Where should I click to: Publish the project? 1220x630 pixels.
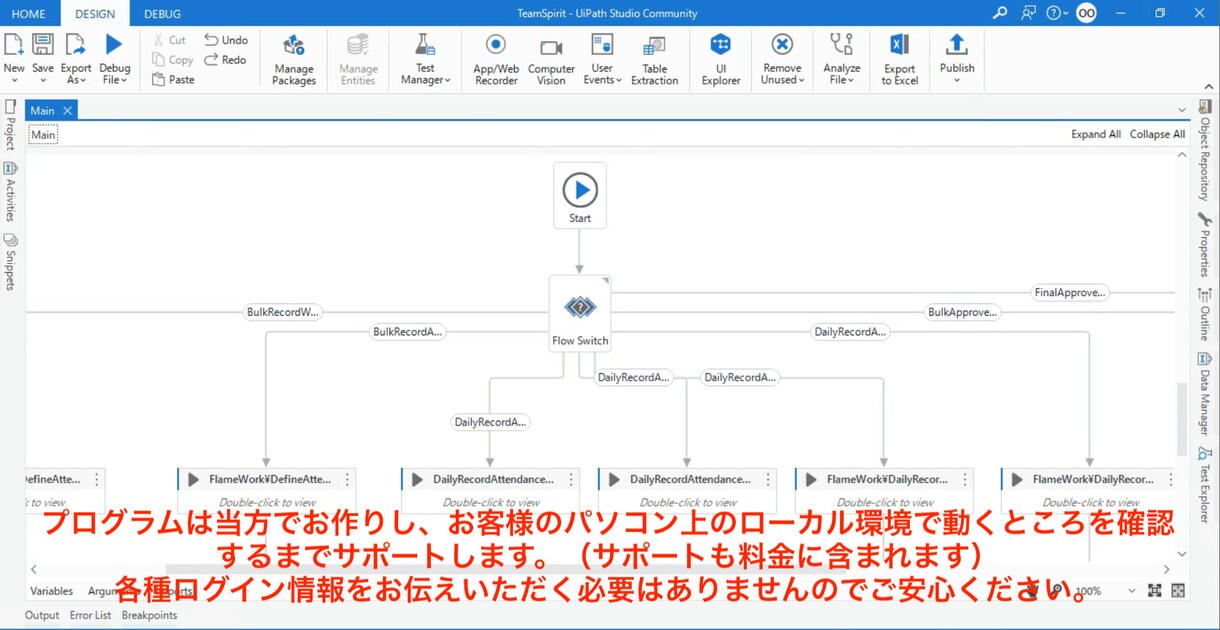click(x=957, y=51)
